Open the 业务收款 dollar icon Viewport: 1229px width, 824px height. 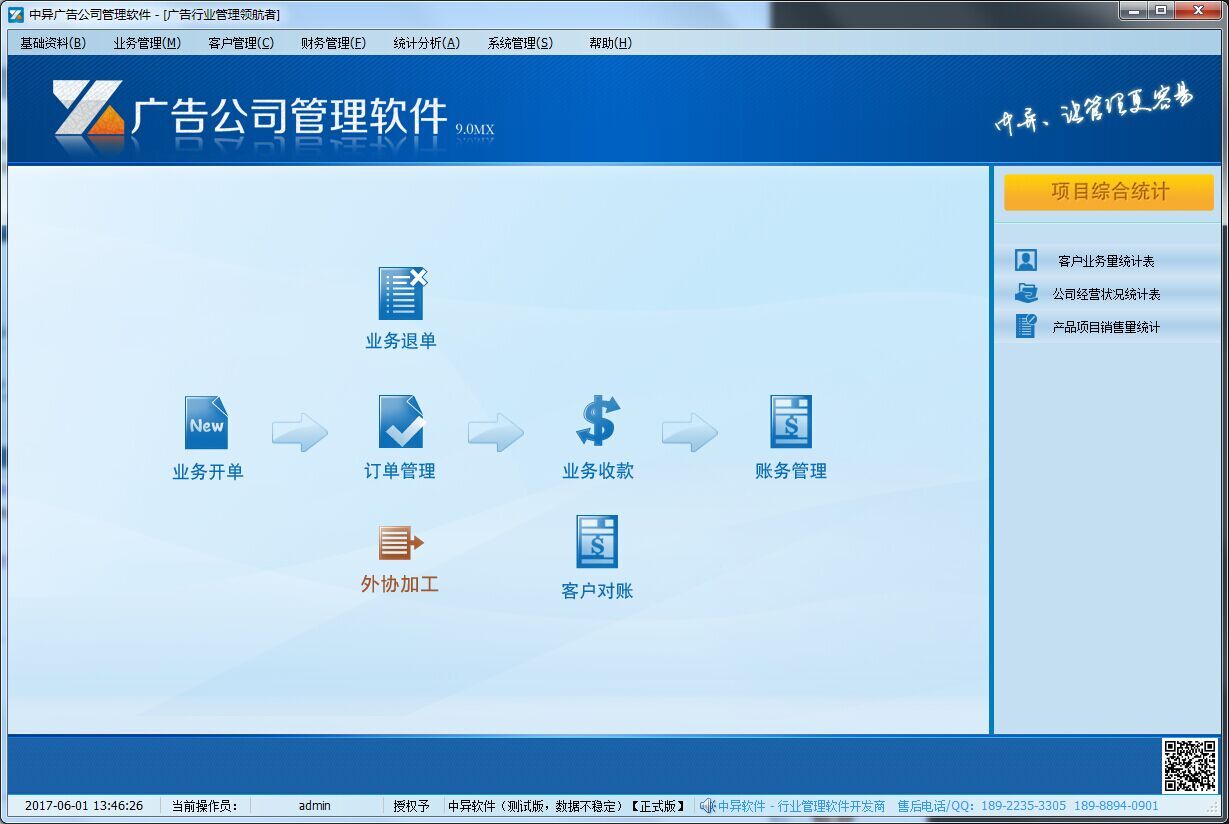tap(598, 421)
